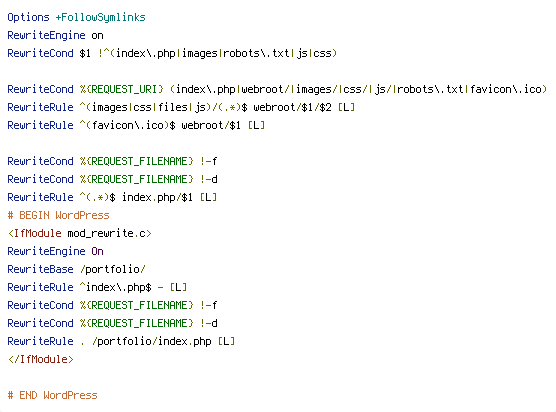Click the first REQUEST_FILENAME !-f condition
Viewport: 556px width, 412px height.
112,161
